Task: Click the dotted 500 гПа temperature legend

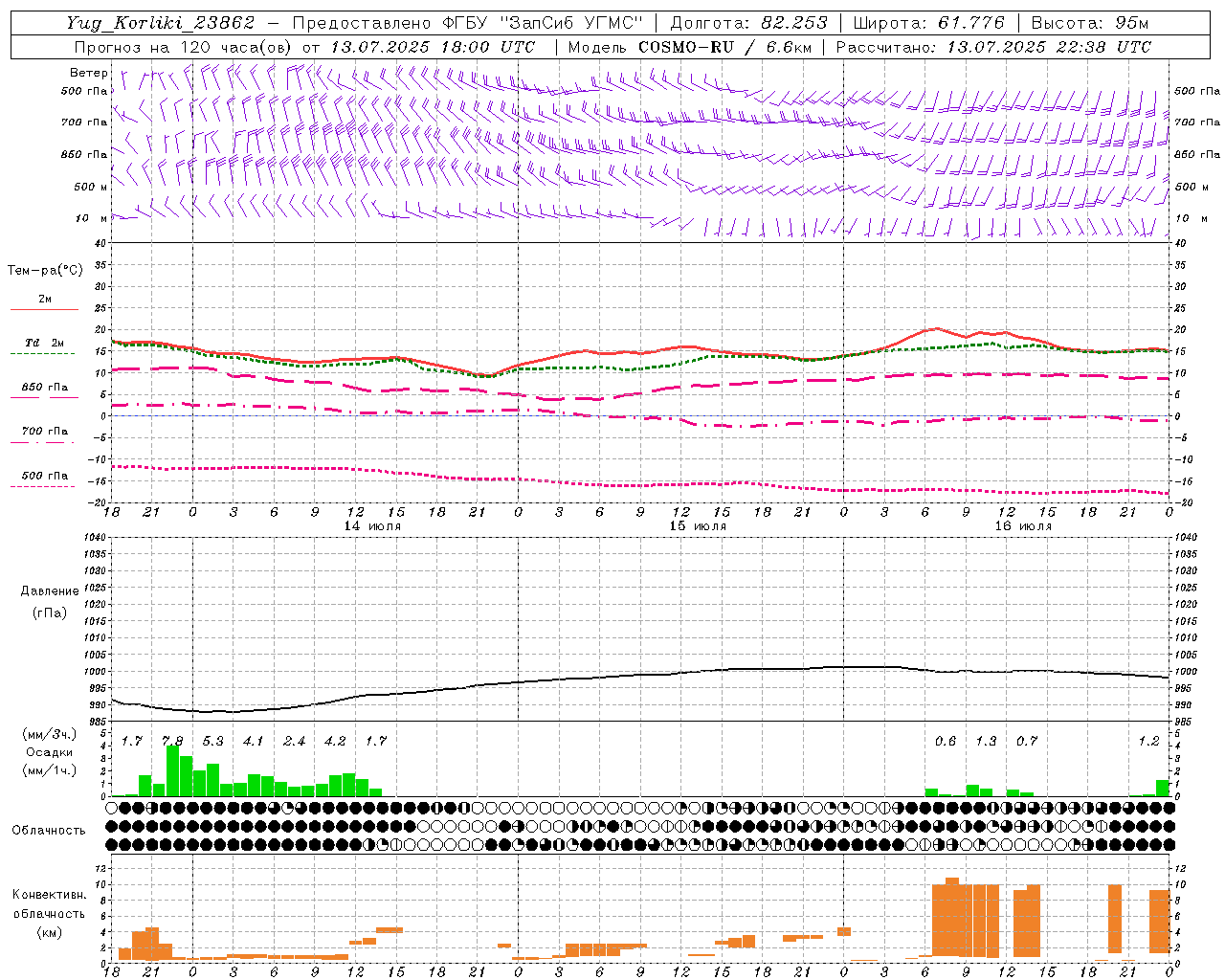Action: pyautogui.click(x=44, y=479)
